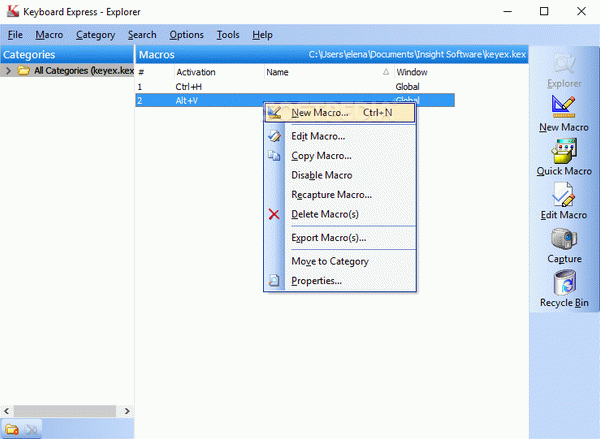Open the Move to Category submenu
The width and height of the screenshot is (600, 439).
(x=340, y=261)
